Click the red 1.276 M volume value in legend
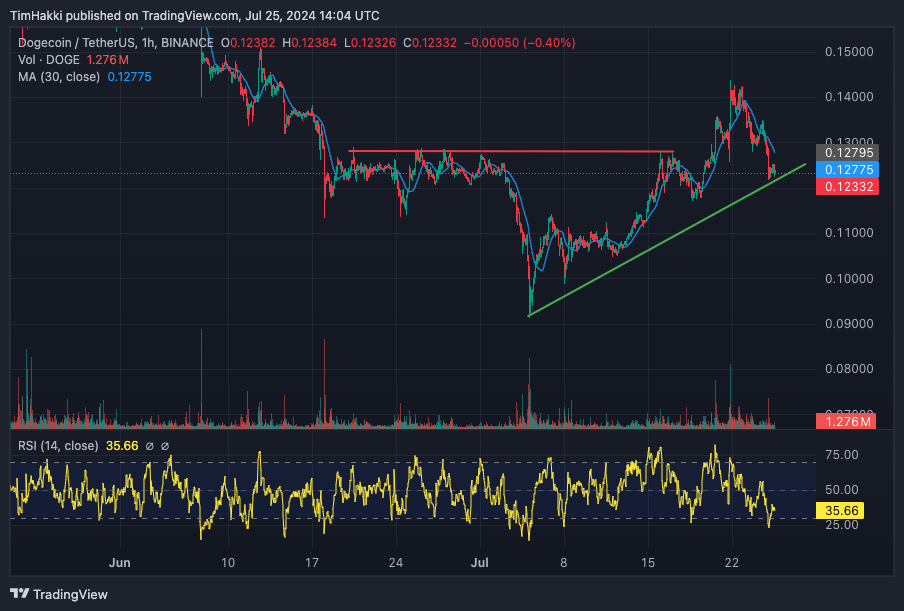This screenshot has height=611, width=904. click(x=107, y=60)
